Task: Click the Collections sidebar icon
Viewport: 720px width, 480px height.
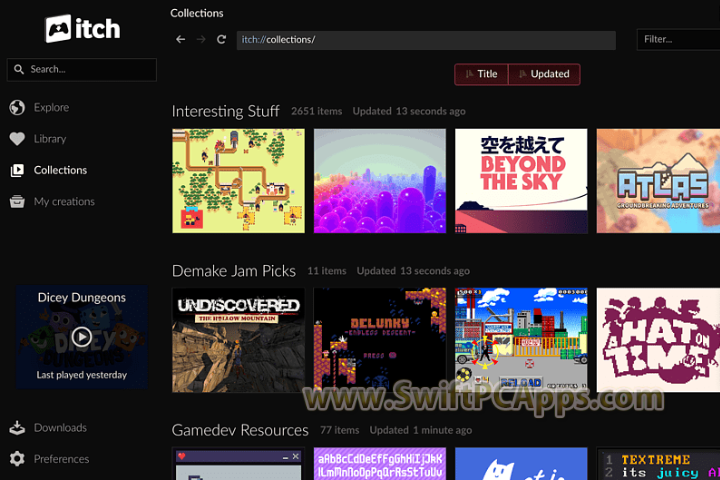Action: click(x=17, y=170)
